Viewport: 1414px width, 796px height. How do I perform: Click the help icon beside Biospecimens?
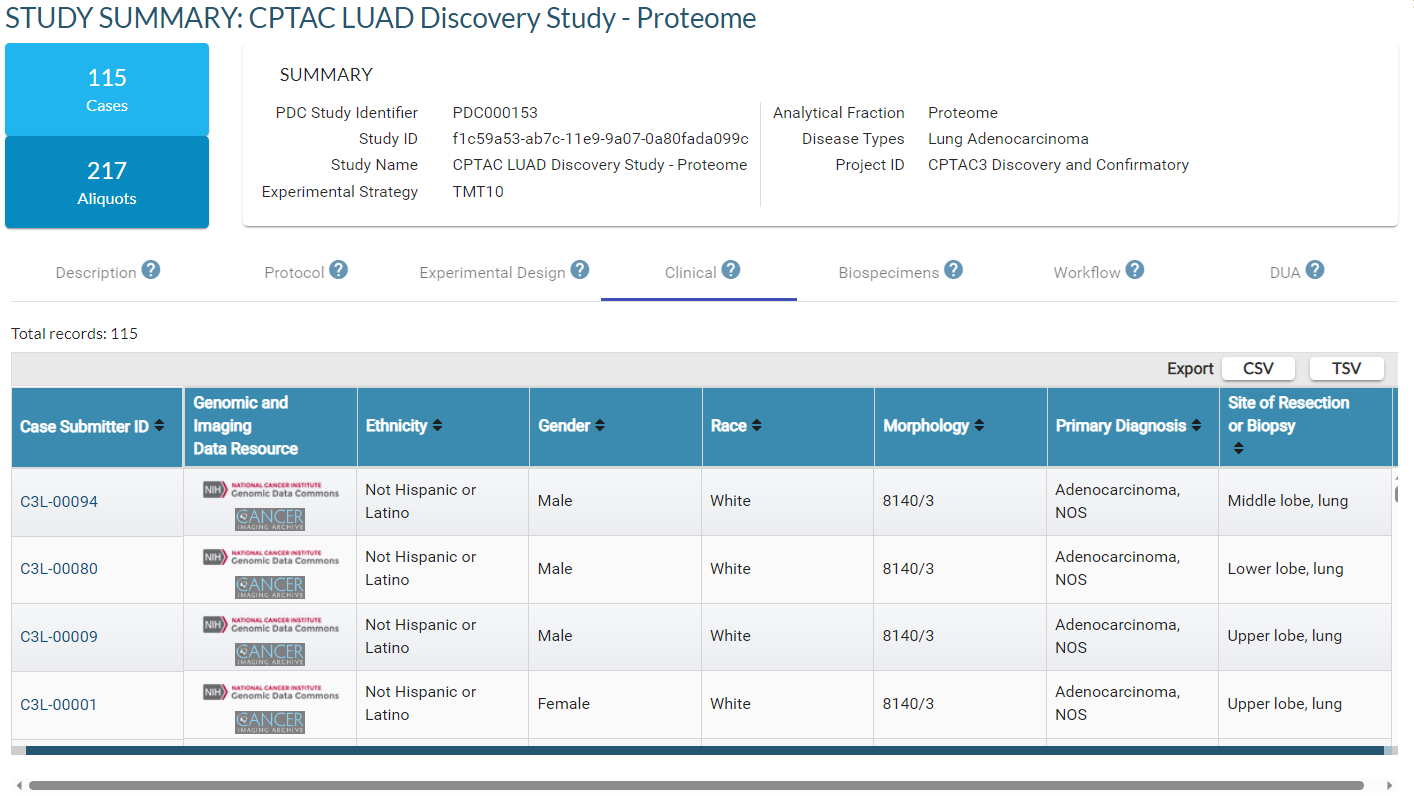coord(953,270)
